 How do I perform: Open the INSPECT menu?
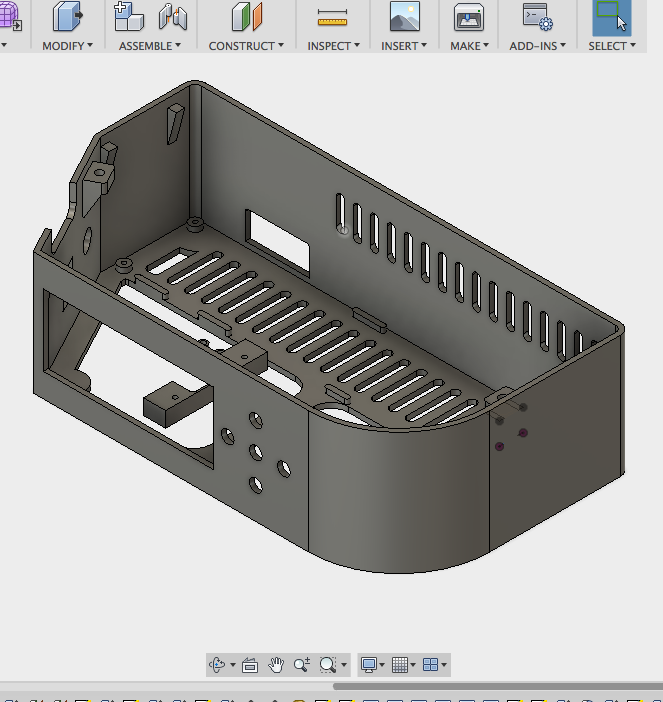tap(334, 46)
